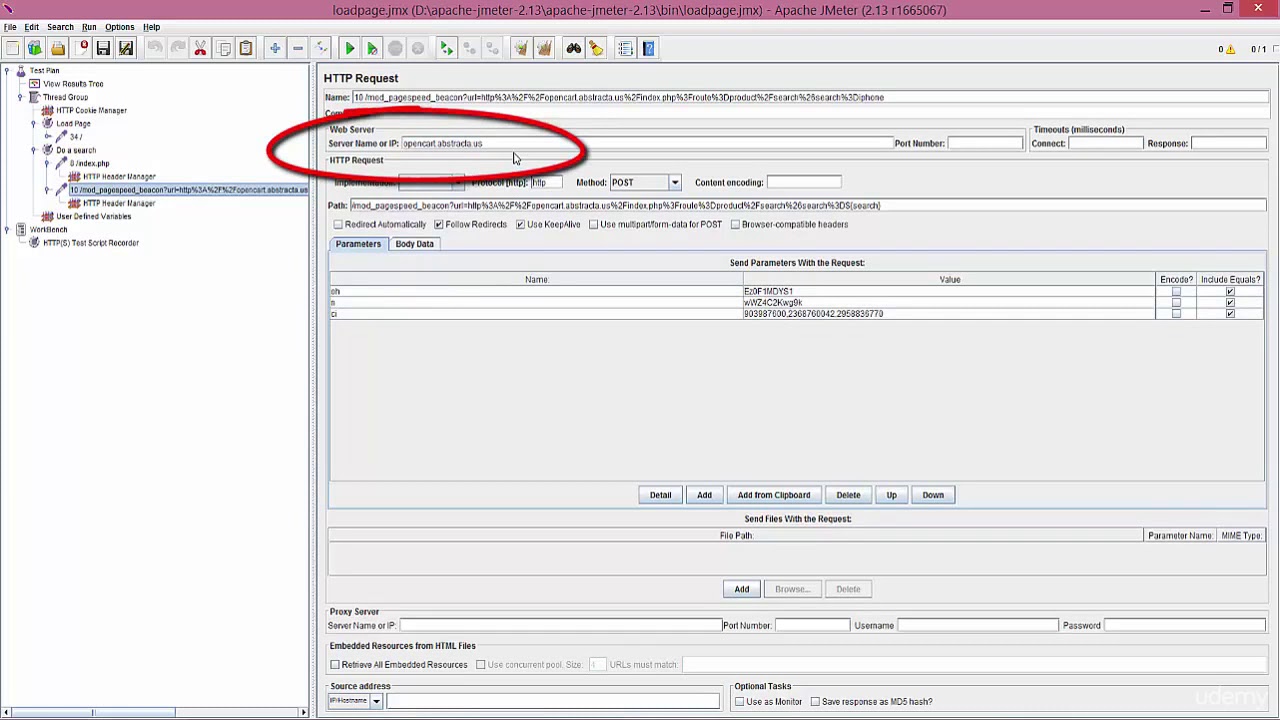Click the Open file folder icon

(x=58, y=48)
